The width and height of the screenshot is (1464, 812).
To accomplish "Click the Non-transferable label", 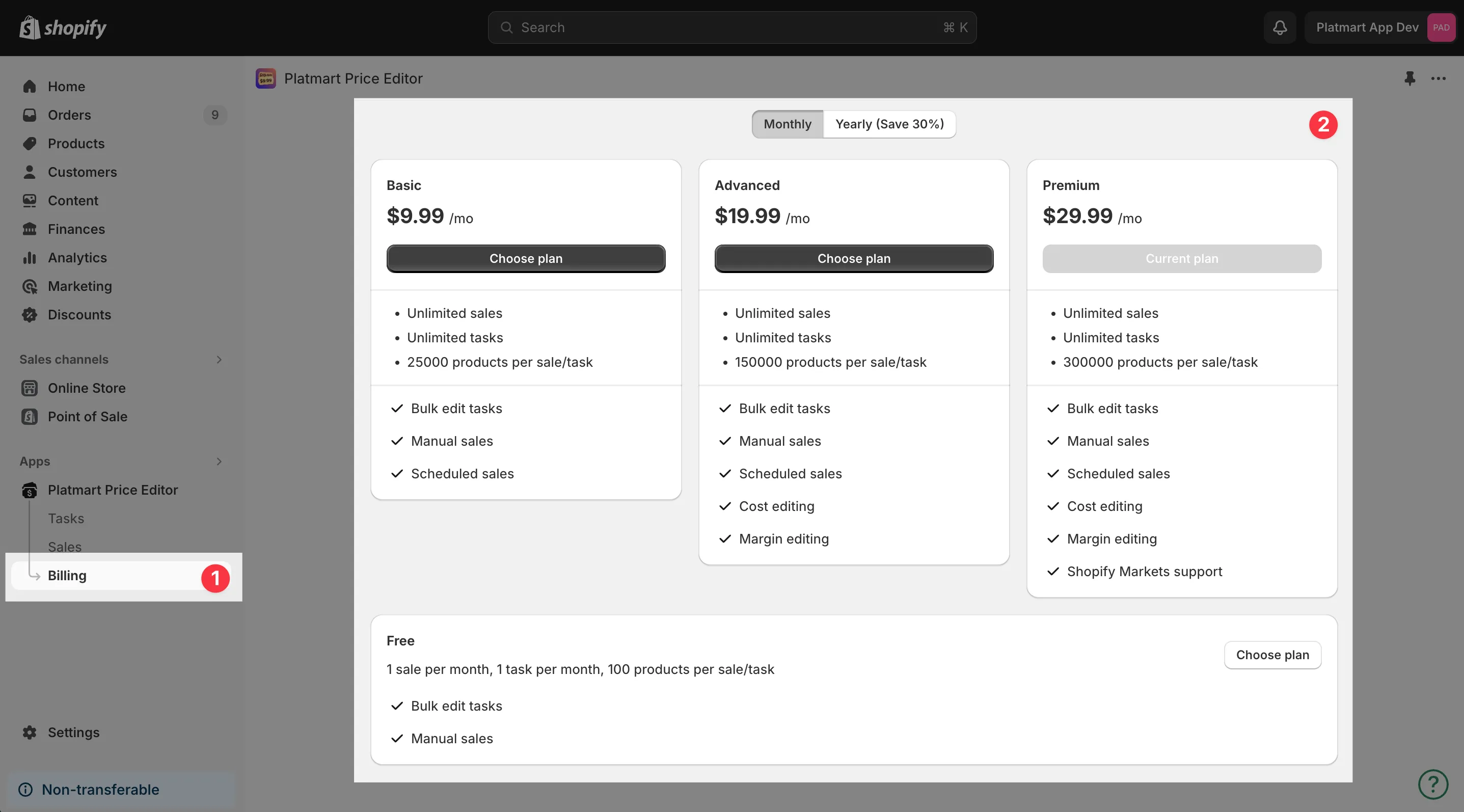I will pos(100,790).
